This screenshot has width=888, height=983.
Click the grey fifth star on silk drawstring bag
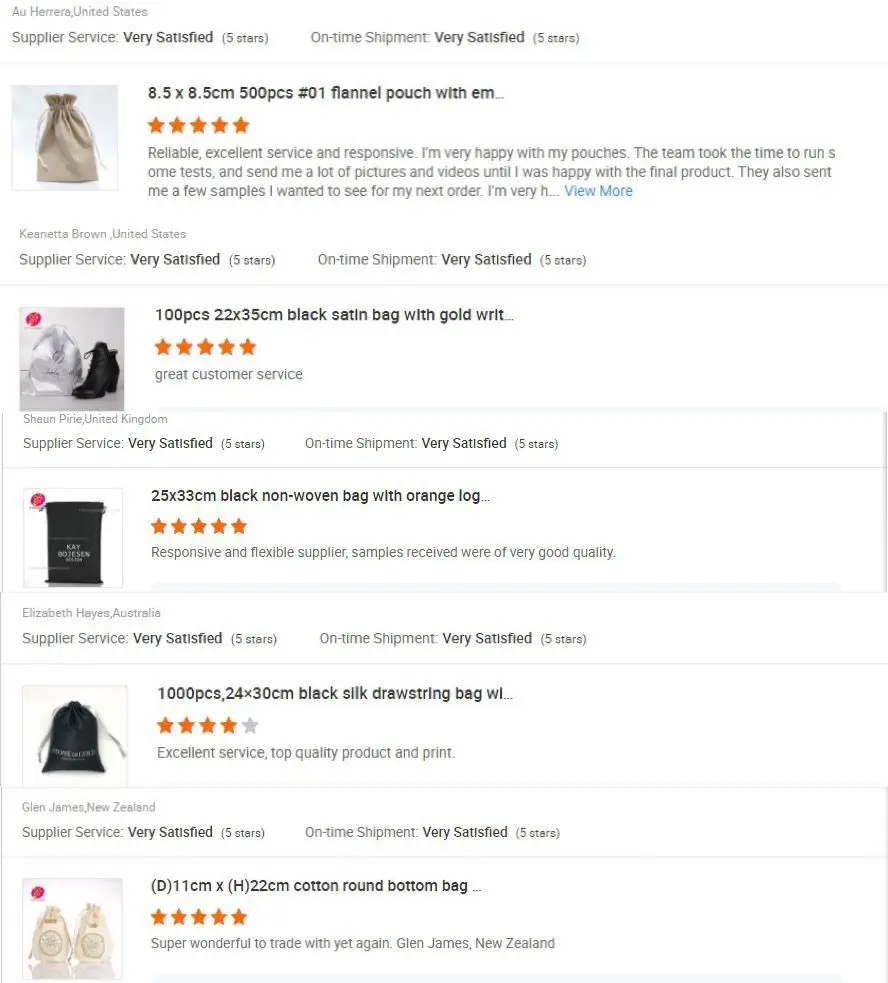250,725
